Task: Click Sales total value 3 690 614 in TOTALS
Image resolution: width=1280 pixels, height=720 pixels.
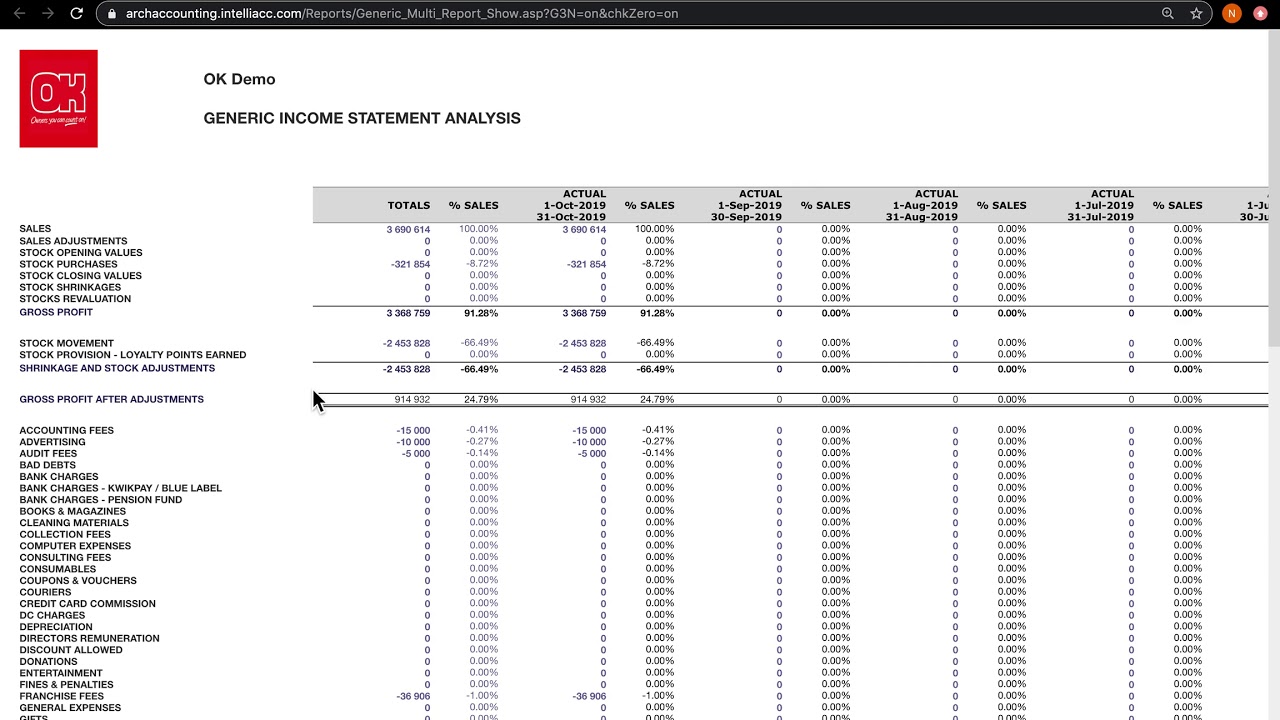Action: 408,229
